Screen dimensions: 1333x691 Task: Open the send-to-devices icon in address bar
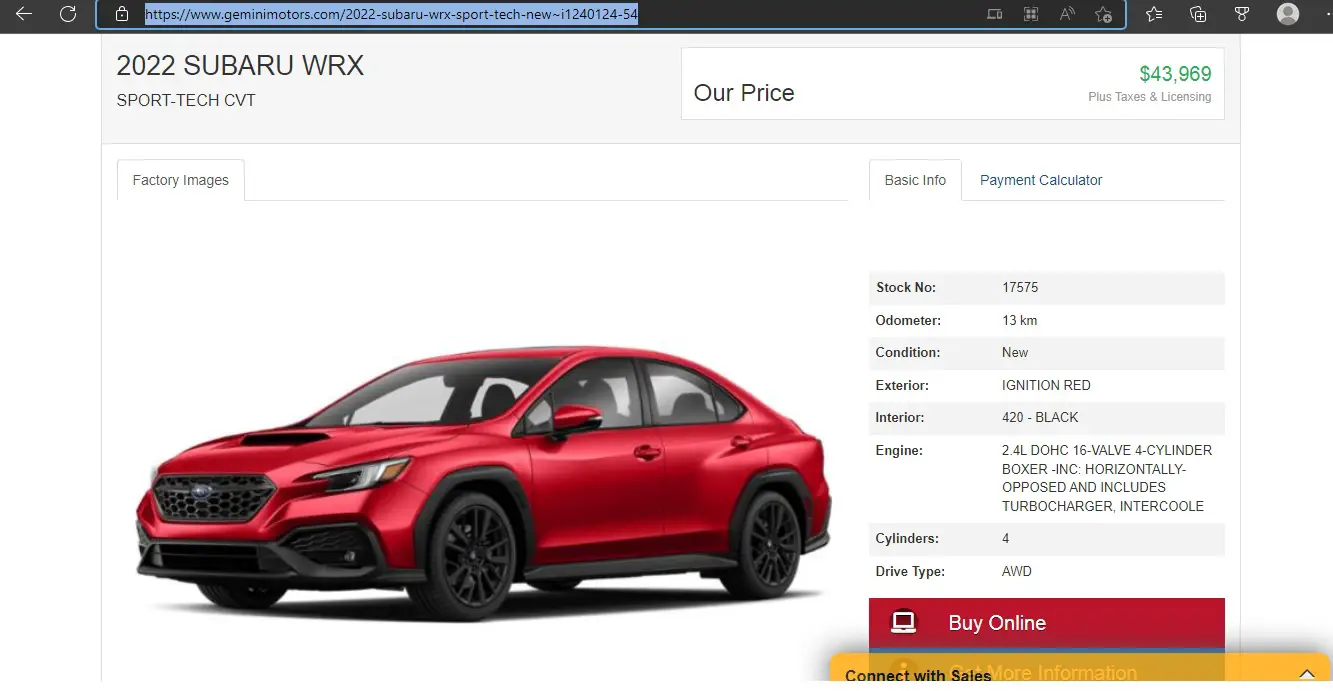994,14
